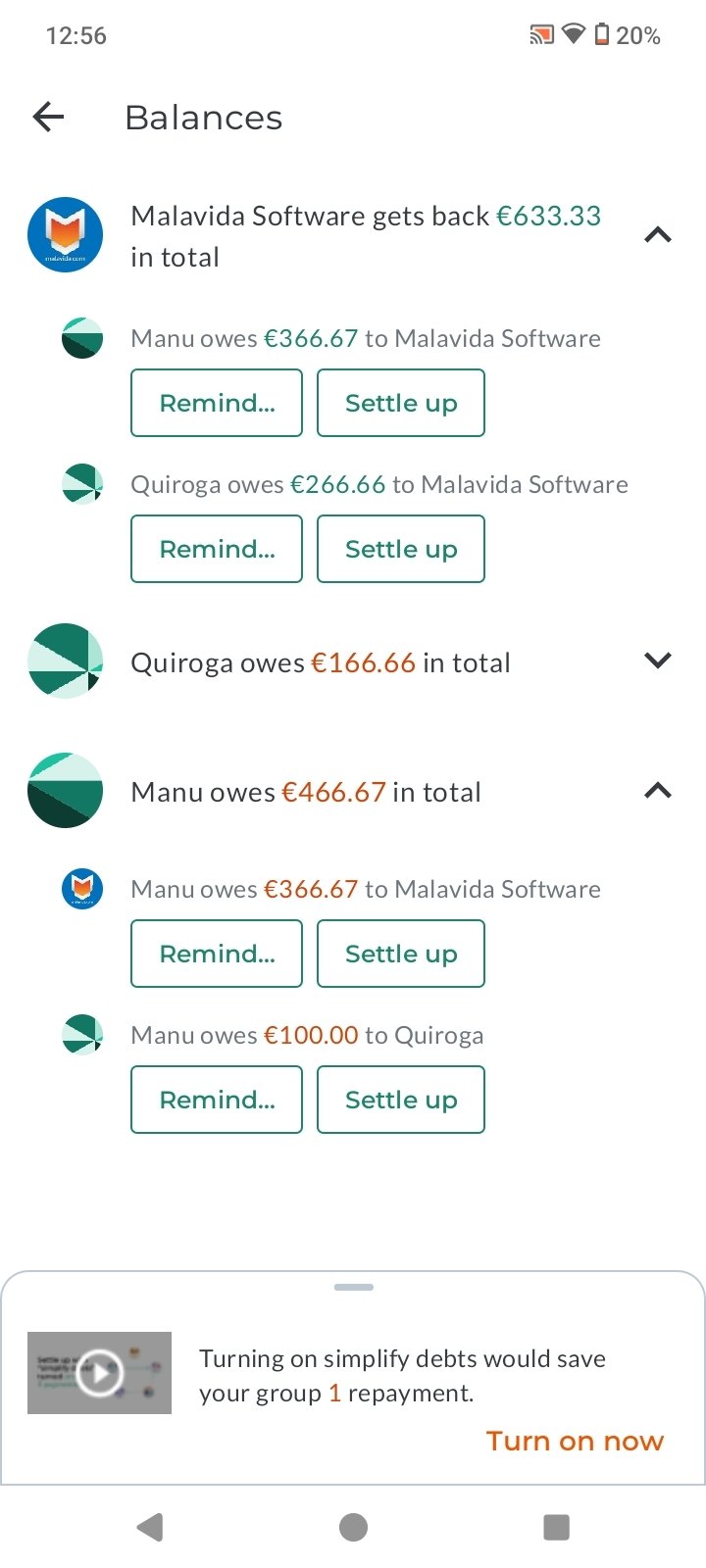Collapse the Manu owes €466.67 section
706x1568 pixels.
tap(658, 791)
